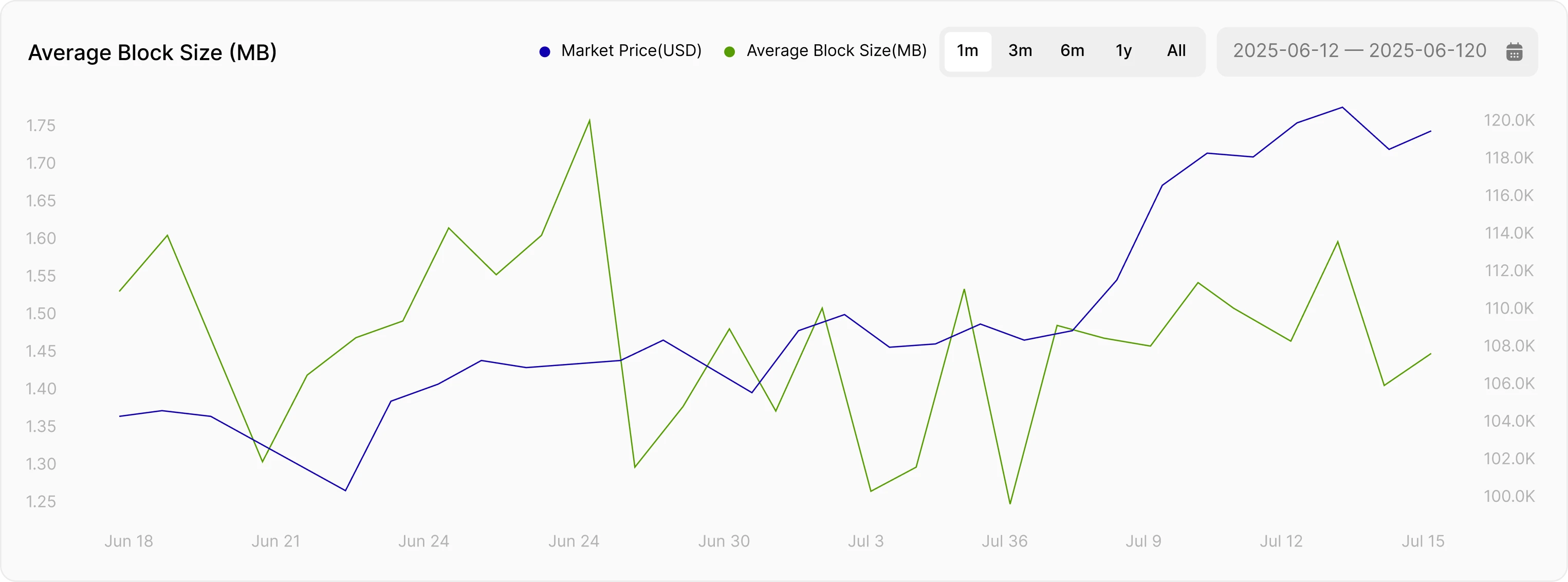Click the green Average Block Size legend dot
This screenshot has width=1568, height=582.
(729, 51)
